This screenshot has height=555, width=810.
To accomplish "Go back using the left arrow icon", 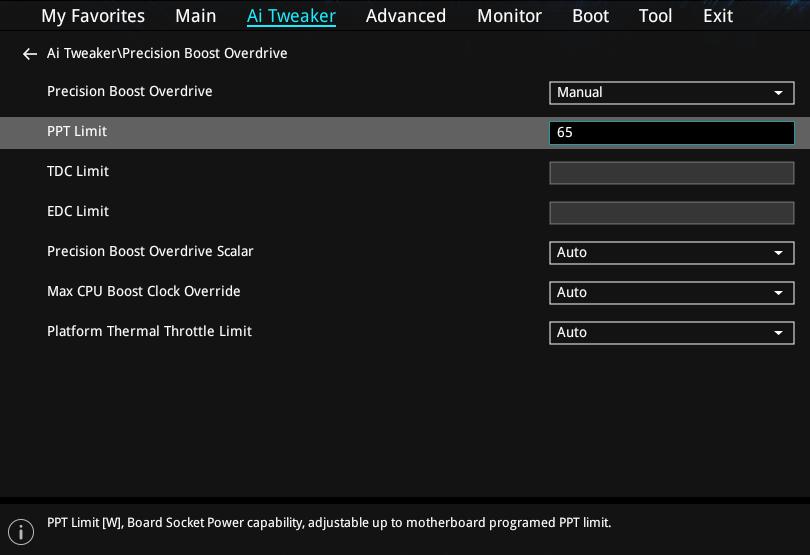I will (29, 54).
